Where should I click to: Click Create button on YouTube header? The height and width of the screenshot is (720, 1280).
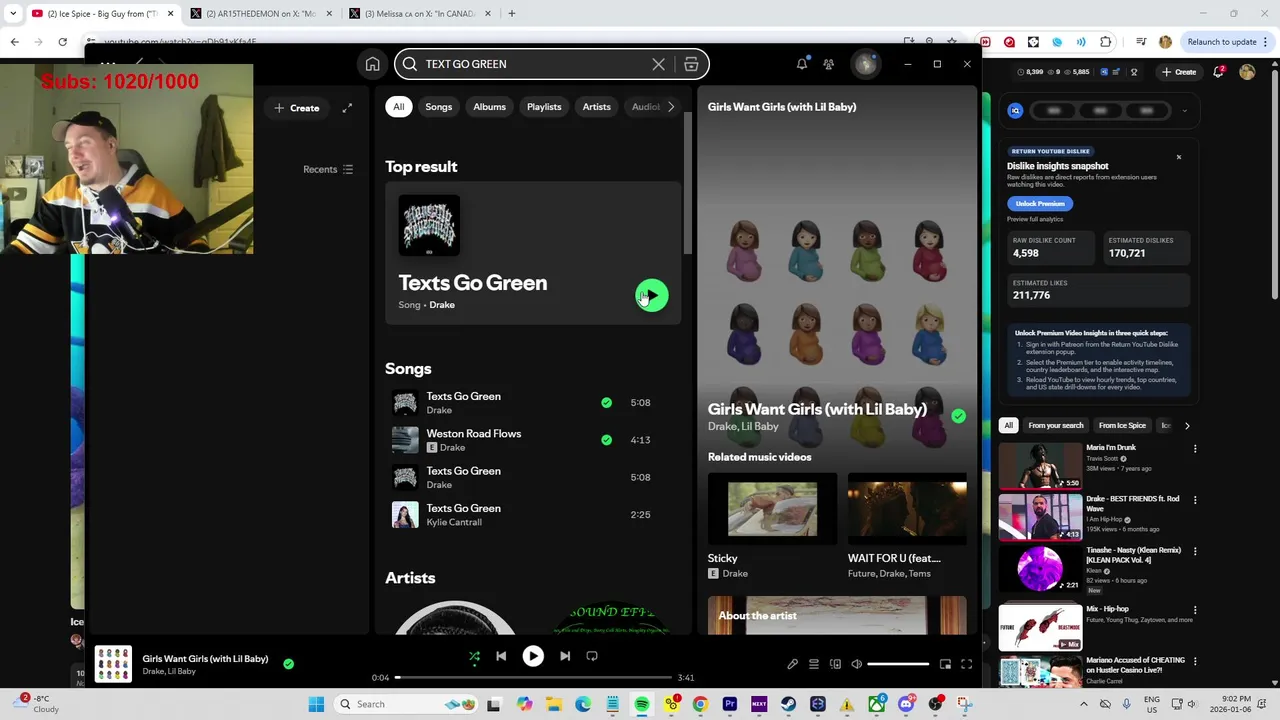[x=1178, y=72]
